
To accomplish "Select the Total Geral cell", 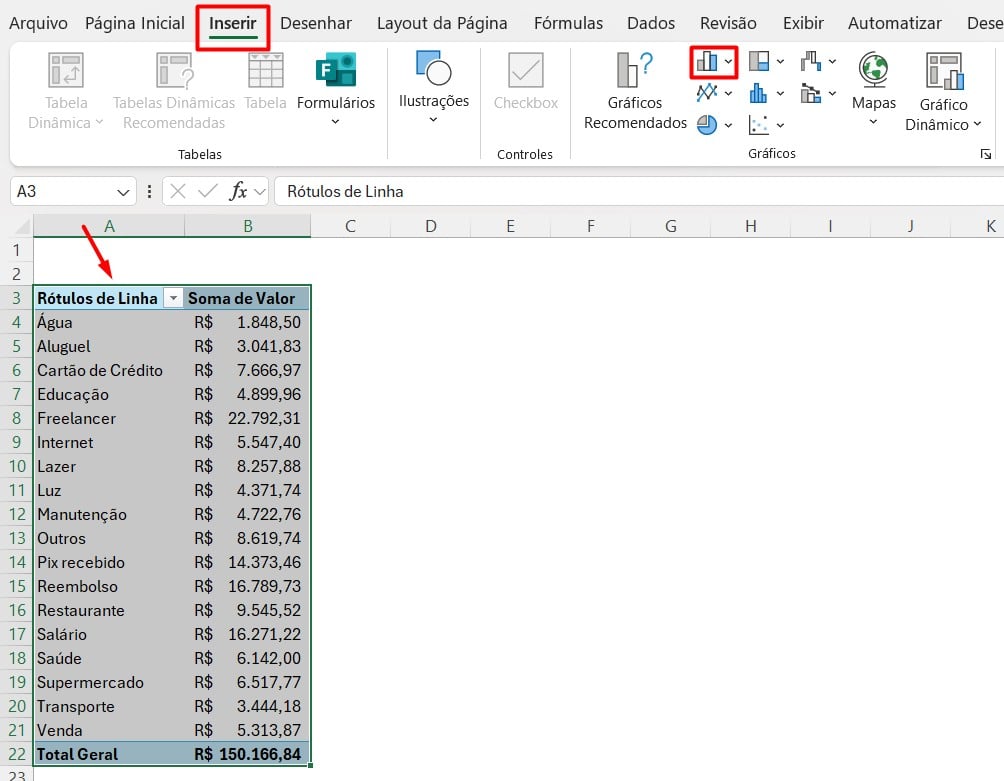I will (x=109, y=754).
